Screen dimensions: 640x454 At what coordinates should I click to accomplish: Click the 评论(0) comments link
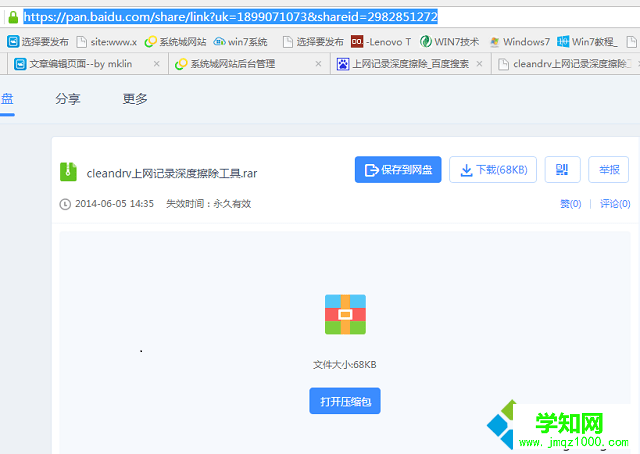tap(615, 204)
